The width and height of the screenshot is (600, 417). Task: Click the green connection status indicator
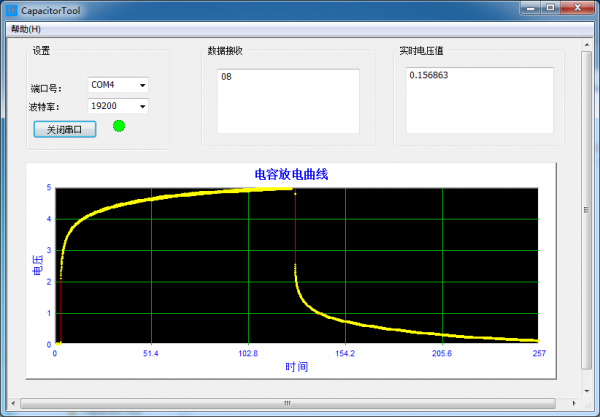click(119, 126)
